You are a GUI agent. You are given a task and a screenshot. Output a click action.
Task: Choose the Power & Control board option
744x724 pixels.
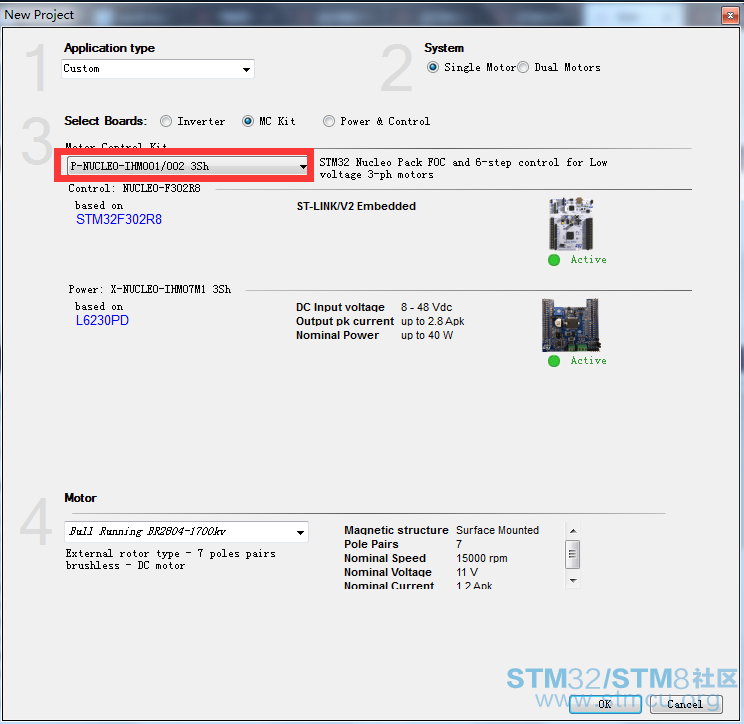tap(328, 121)
